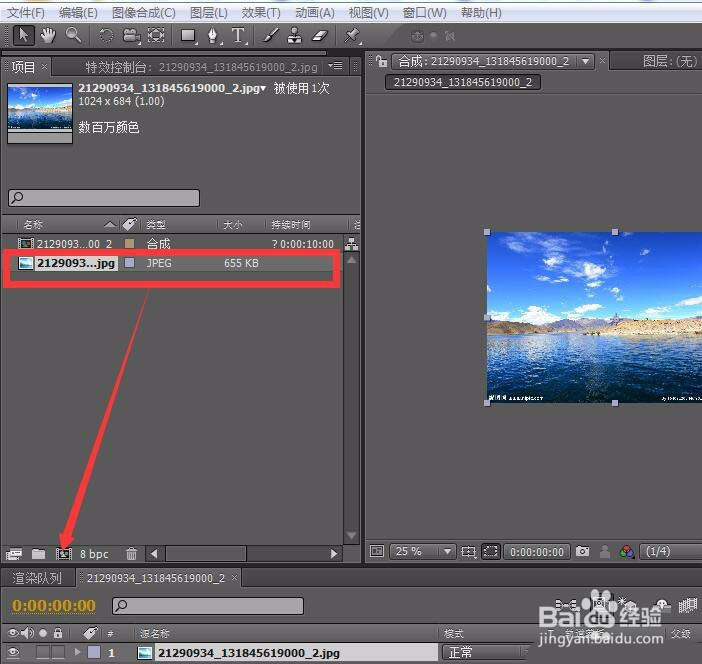The image size is (702, 664).
Task: Click the 0:00:00:00 viewer timecode button
Action: tap(537, 552)
